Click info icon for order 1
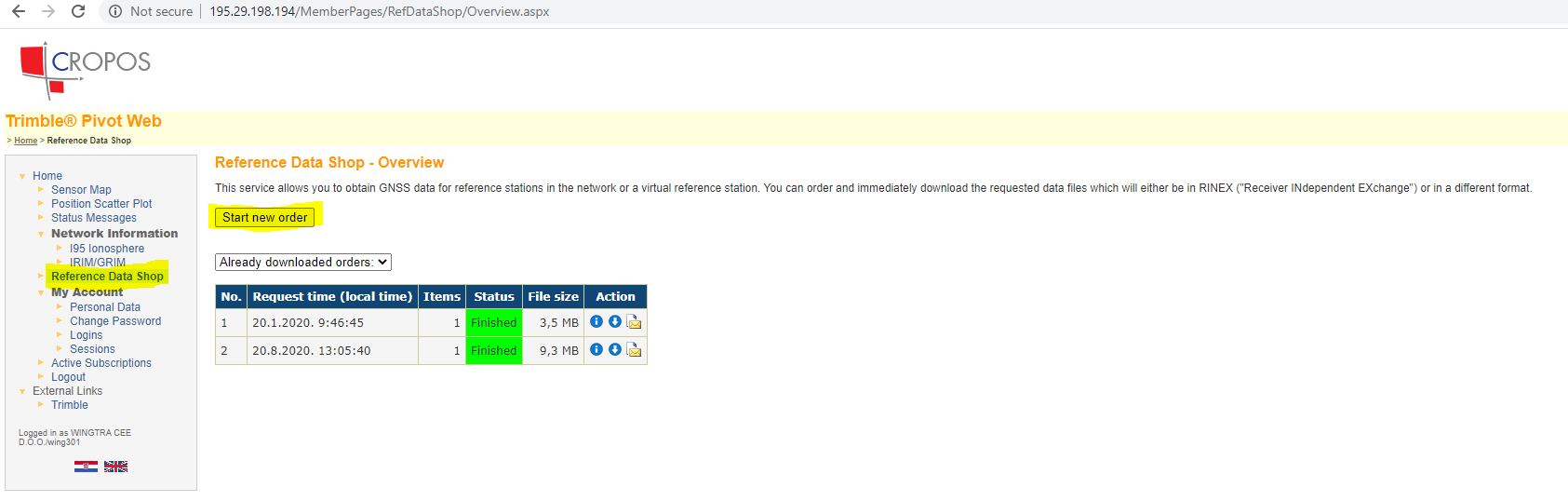 (x=596, y=321)
